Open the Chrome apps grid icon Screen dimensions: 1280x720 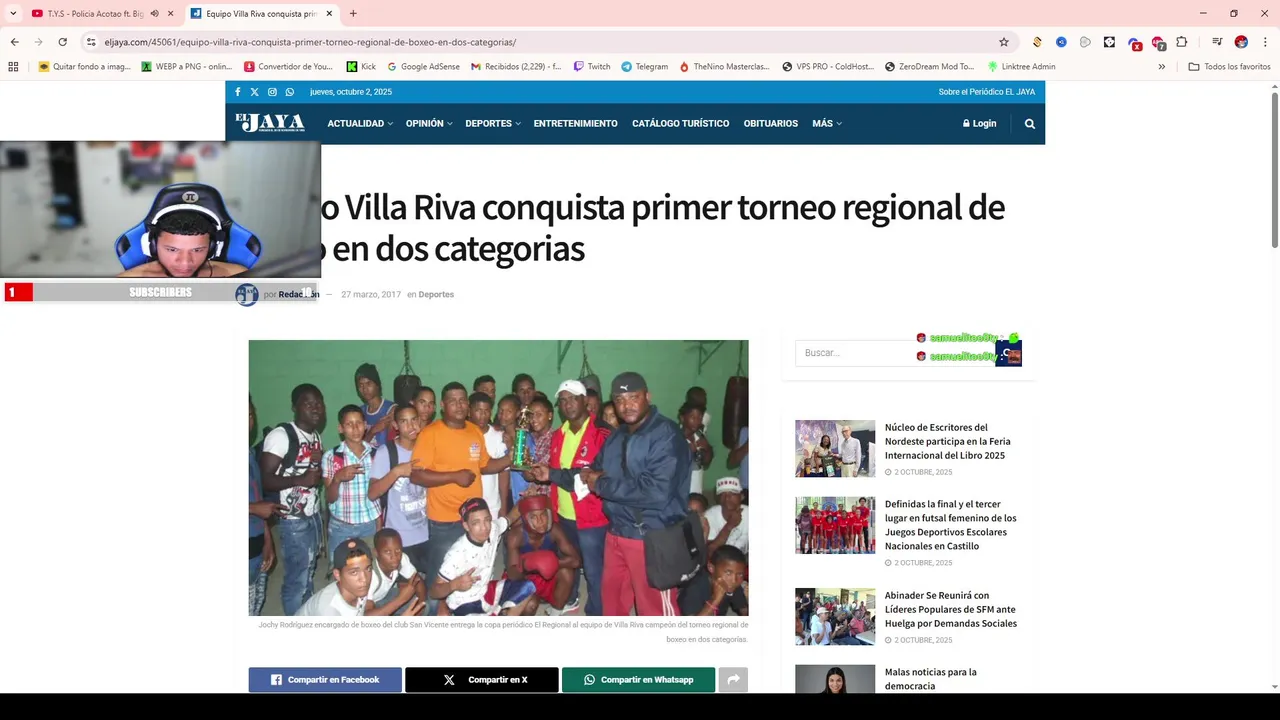coord(13,67)
